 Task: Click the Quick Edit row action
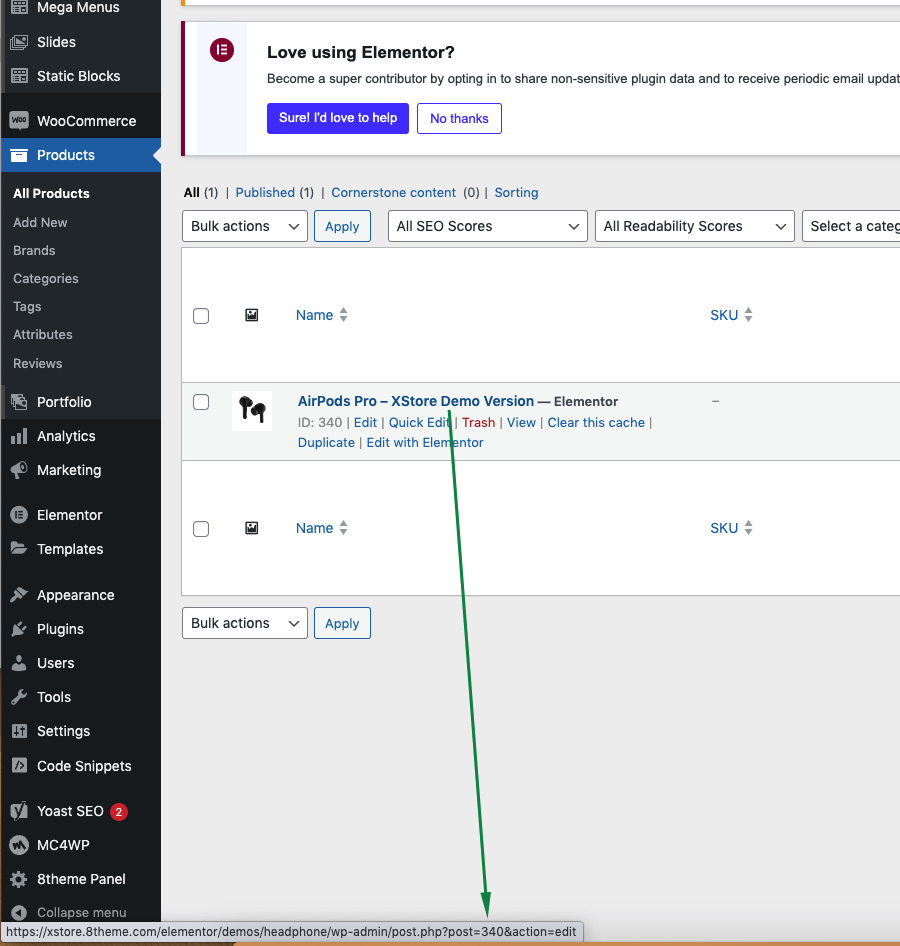coord(419,422)
